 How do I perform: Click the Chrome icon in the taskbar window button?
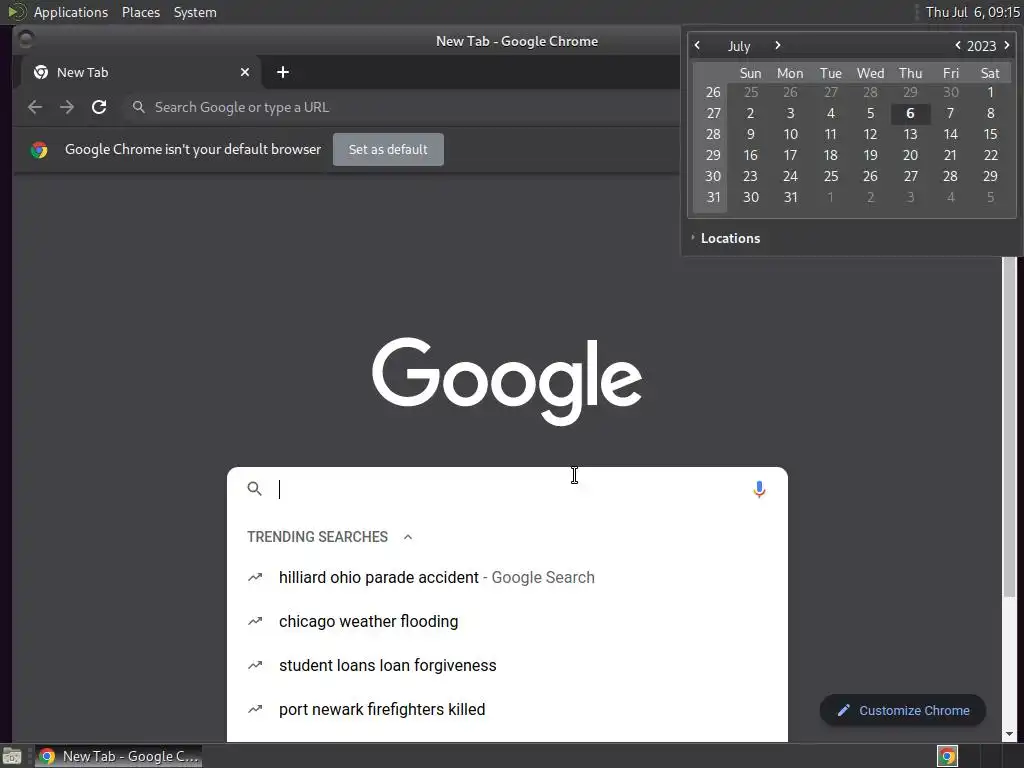[46, 756]
